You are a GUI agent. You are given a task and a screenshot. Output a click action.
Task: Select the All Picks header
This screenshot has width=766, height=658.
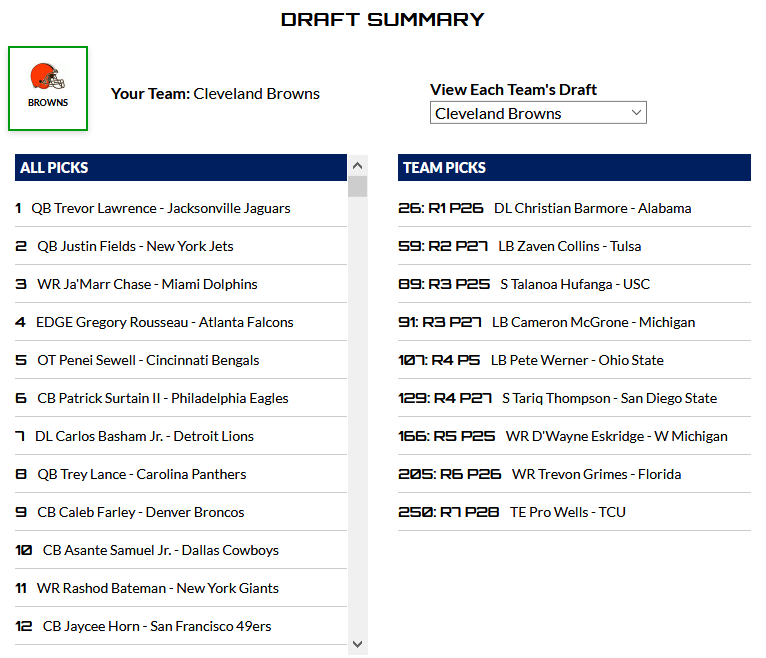click(181, 168)
